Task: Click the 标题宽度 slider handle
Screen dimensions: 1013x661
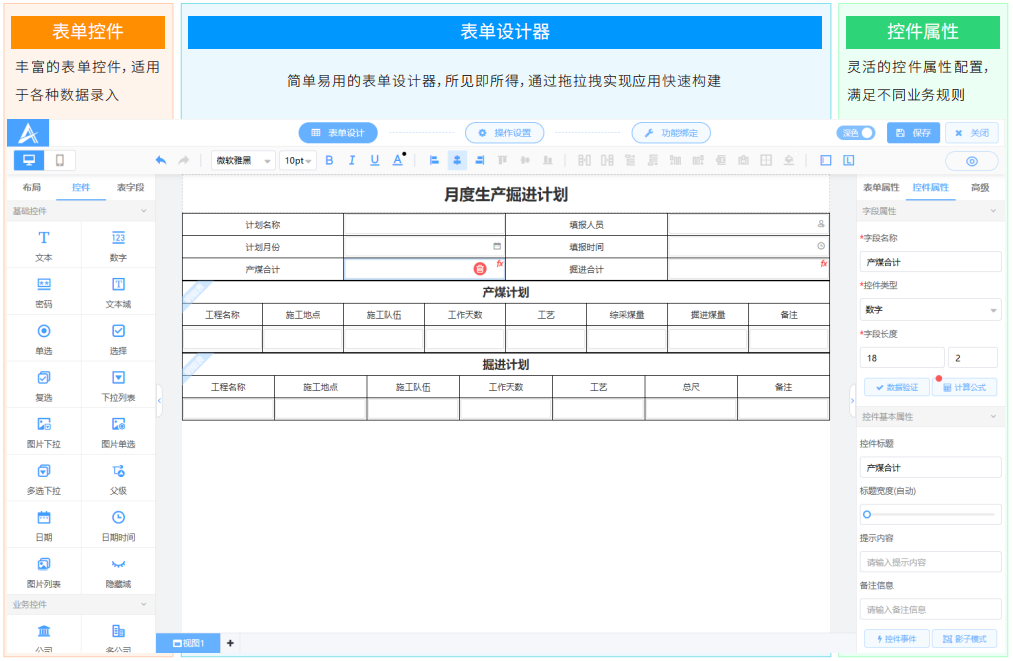Action: [867, 514]
